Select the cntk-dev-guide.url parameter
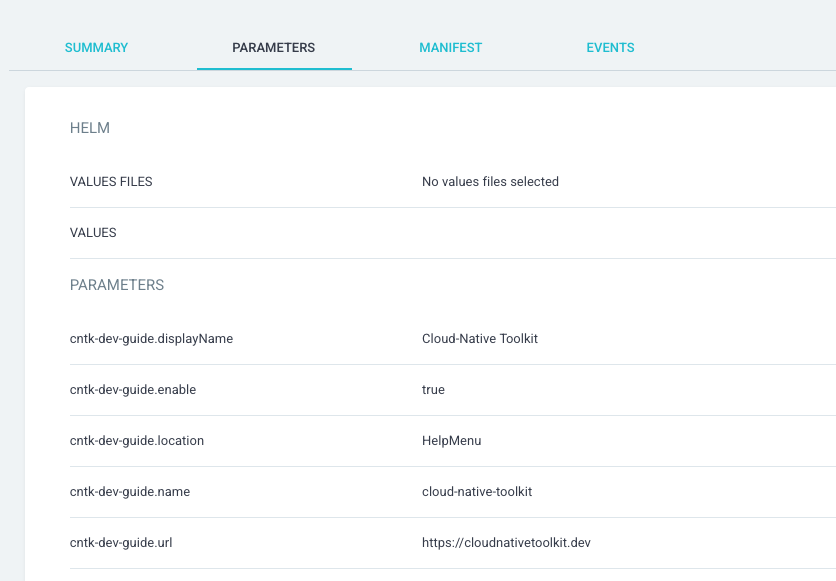The width and height of the screenshot is (836, 581). (123, 542)
